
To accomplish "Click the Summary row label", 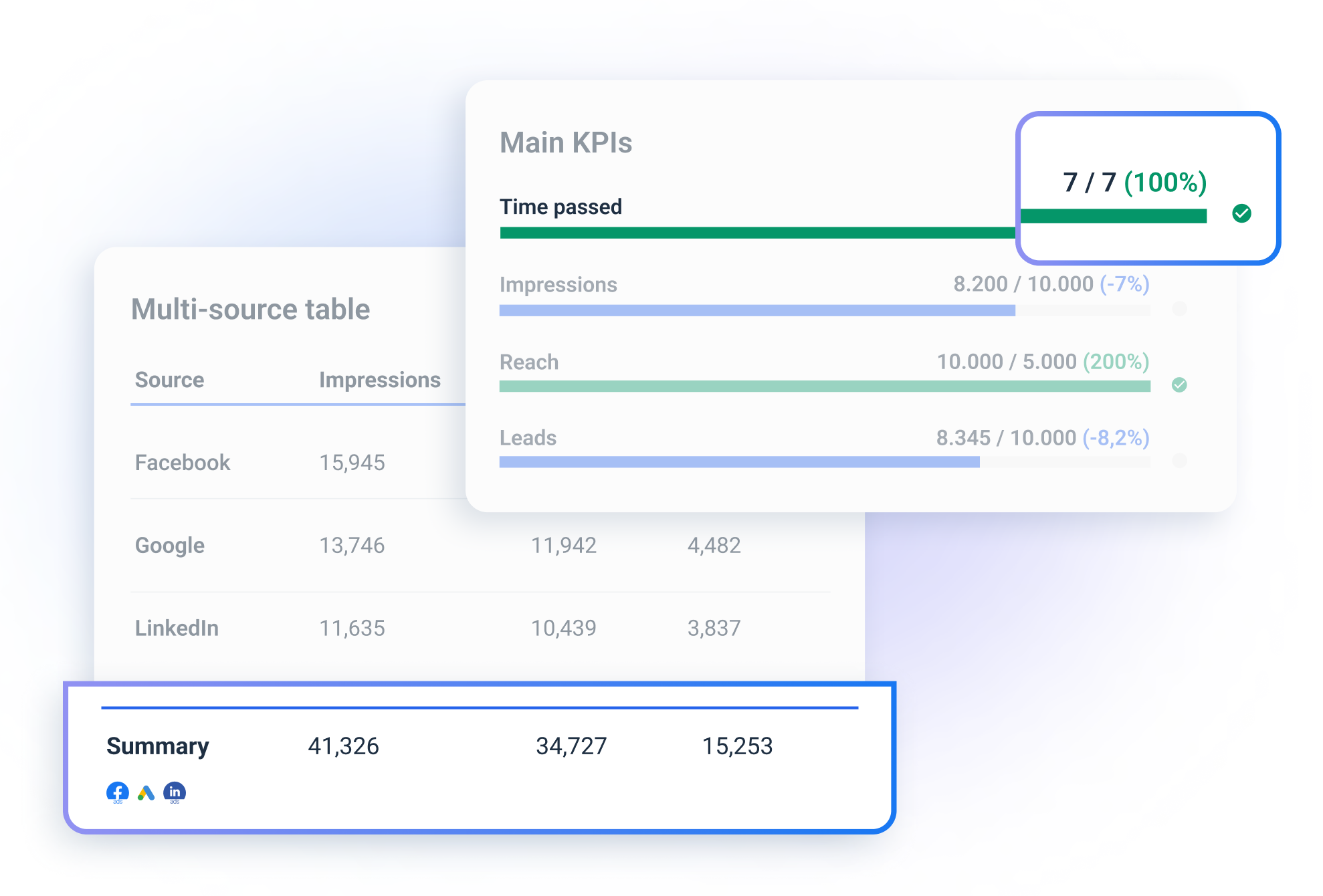I will [158, 746].
